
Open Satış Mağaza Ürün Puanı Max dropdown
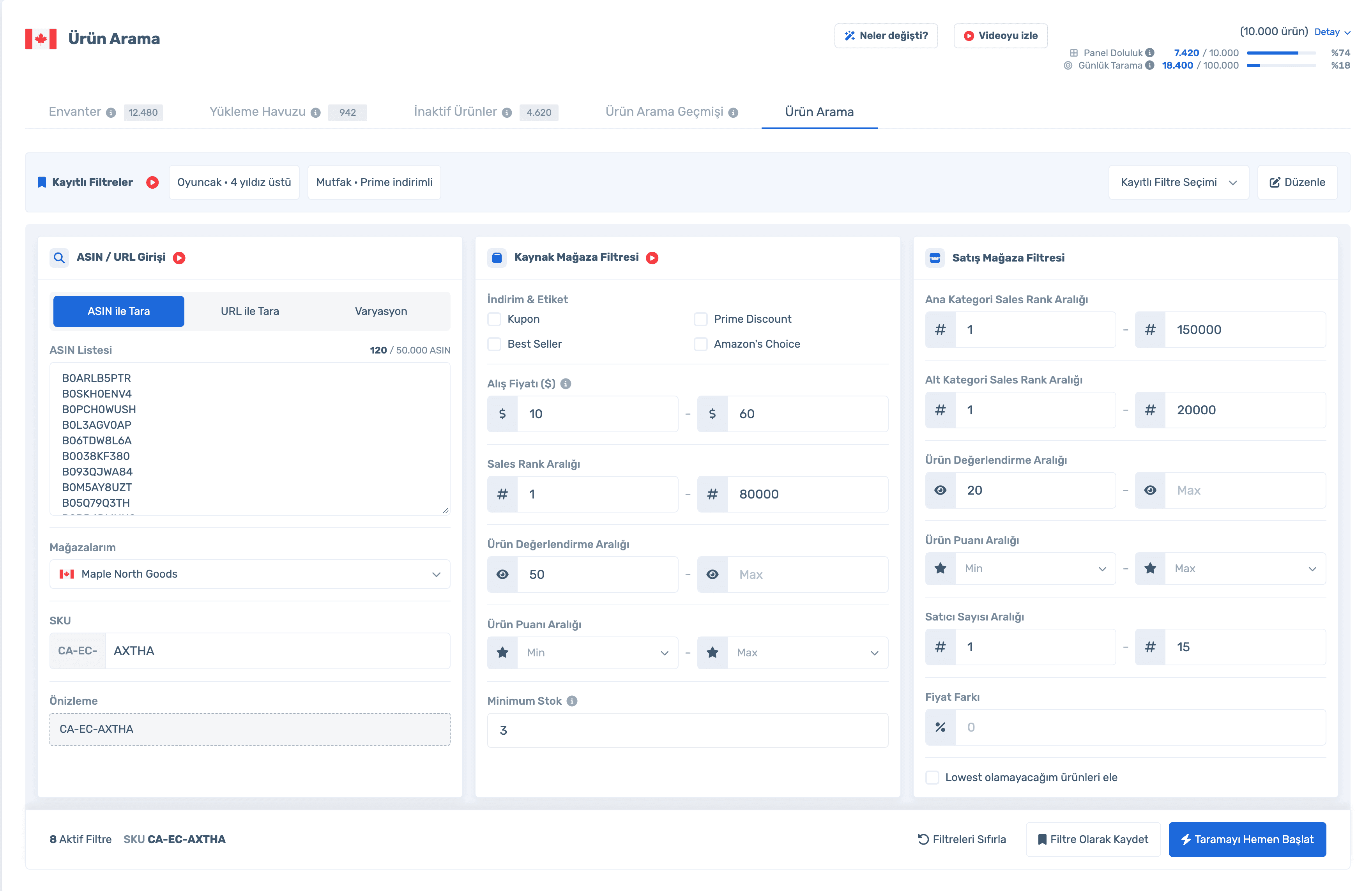[x=1245, y=569]
